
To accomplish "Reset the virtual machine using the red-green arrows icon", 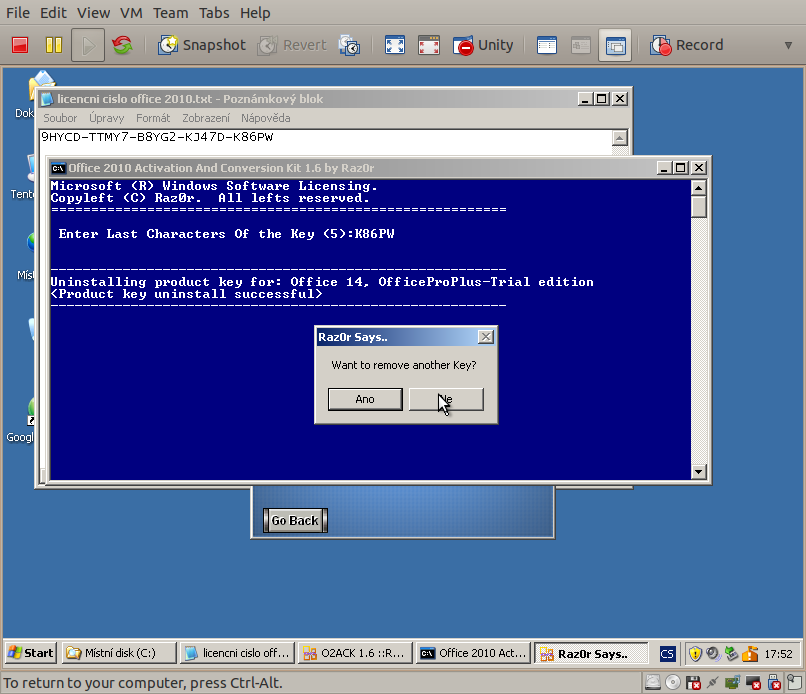I will [122, 45].
